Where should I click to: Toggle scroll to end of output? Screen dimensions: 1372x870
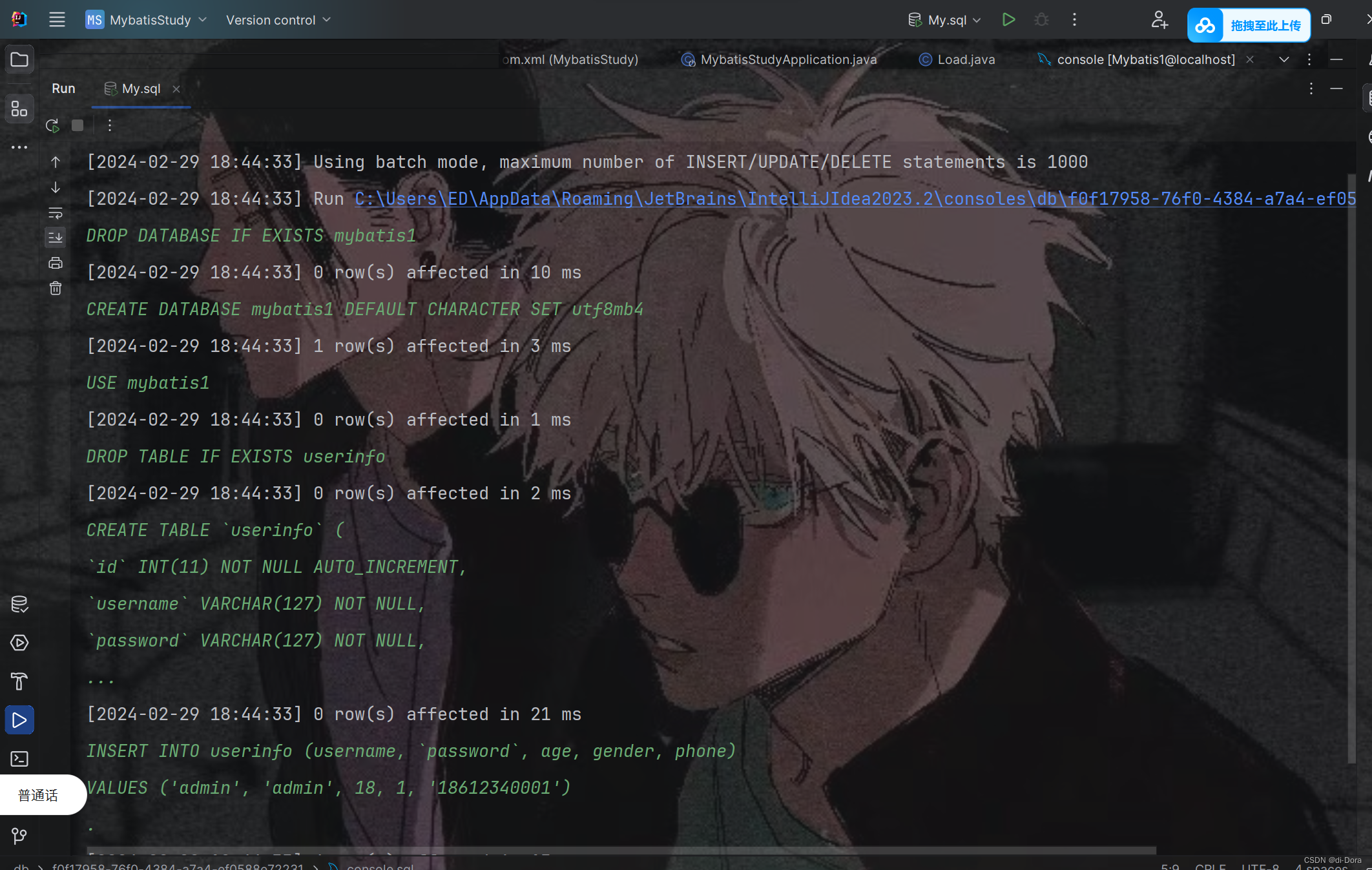click(56, 238)
